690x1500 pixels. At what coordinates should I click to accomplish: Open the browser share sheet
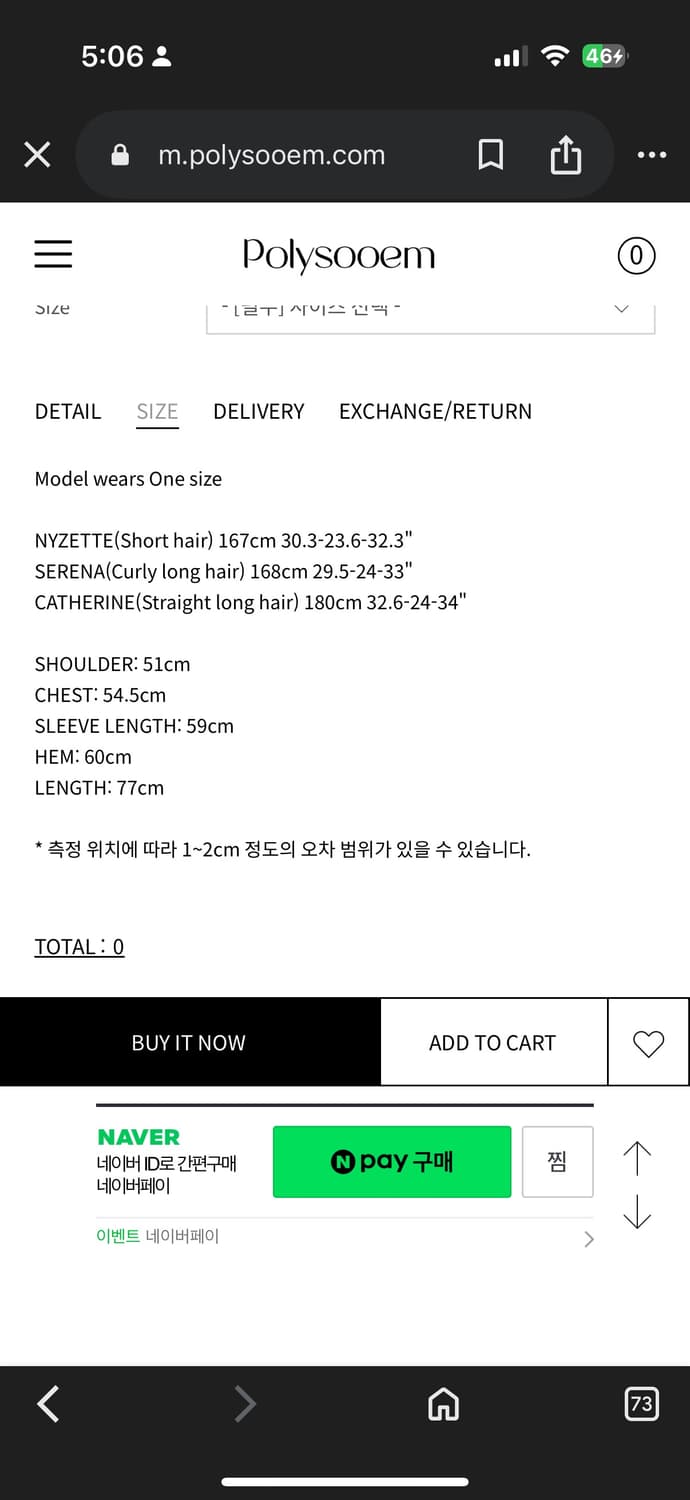point(566,155)
